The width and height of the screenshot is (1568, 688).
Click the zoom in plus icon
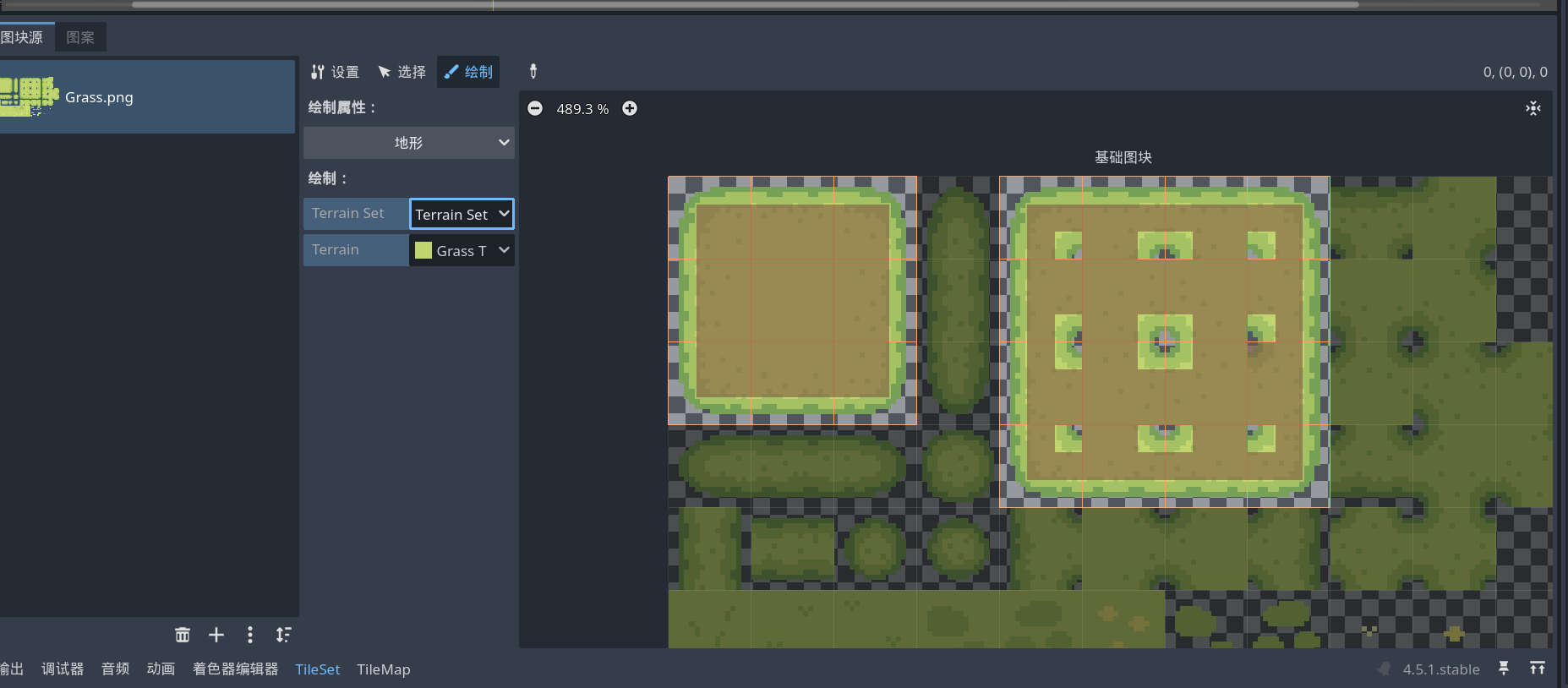[630, 108]
